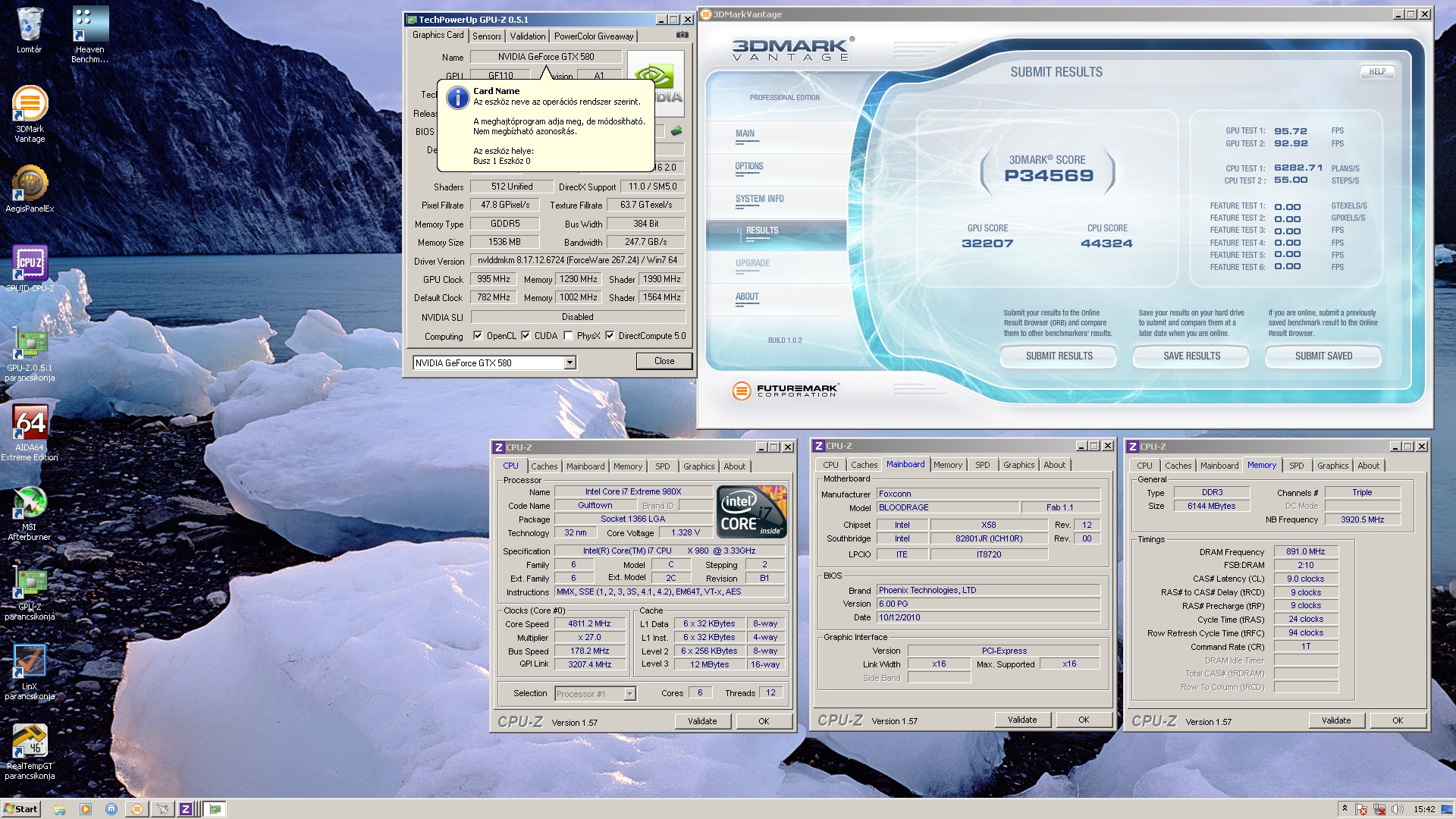Screen dimensions: 1456x819
Task: Open OPTIONS in 3DMark Vantage menu
Action: point(748,167)
